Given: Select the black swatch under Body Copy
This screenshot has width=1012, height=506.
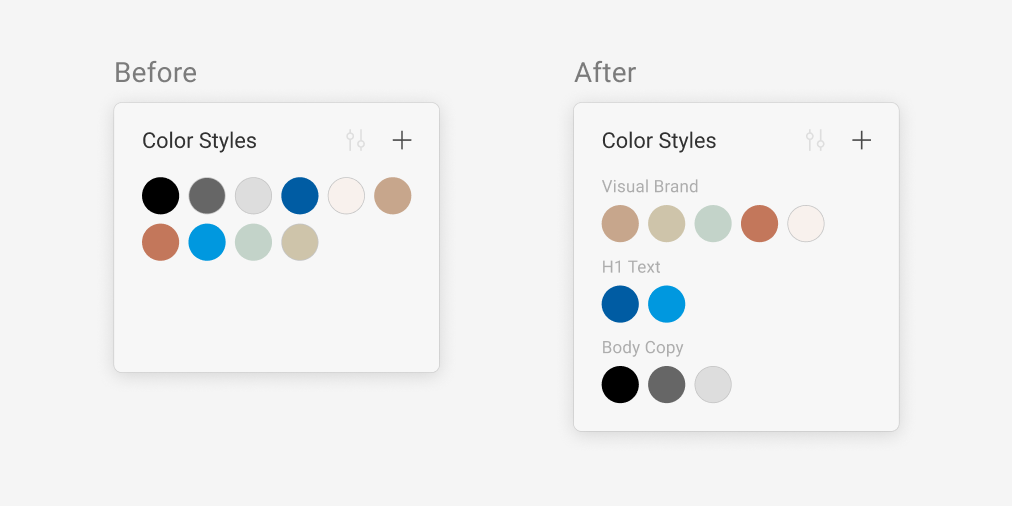Looking at the screenshot, I should pyautogui.click(x=620, y=384).
